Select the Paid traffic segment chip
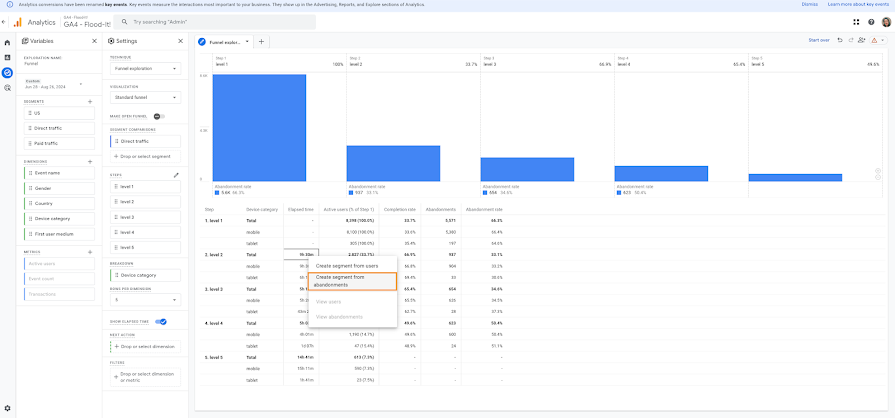This screenshot has height=418, width=895. pos(59,143)
